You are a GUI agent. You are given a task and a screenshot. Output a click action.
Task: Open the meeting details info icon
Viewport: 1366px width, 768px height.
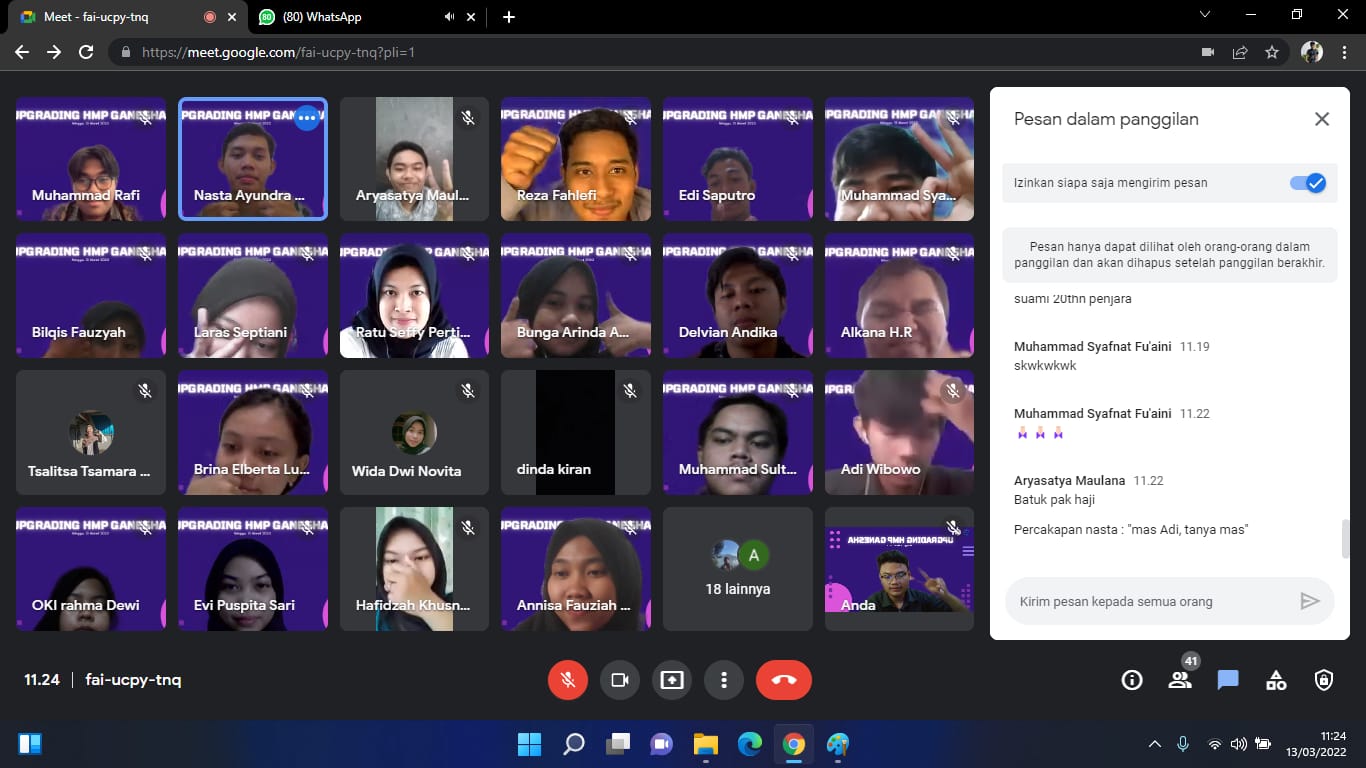pos(1132,680)
